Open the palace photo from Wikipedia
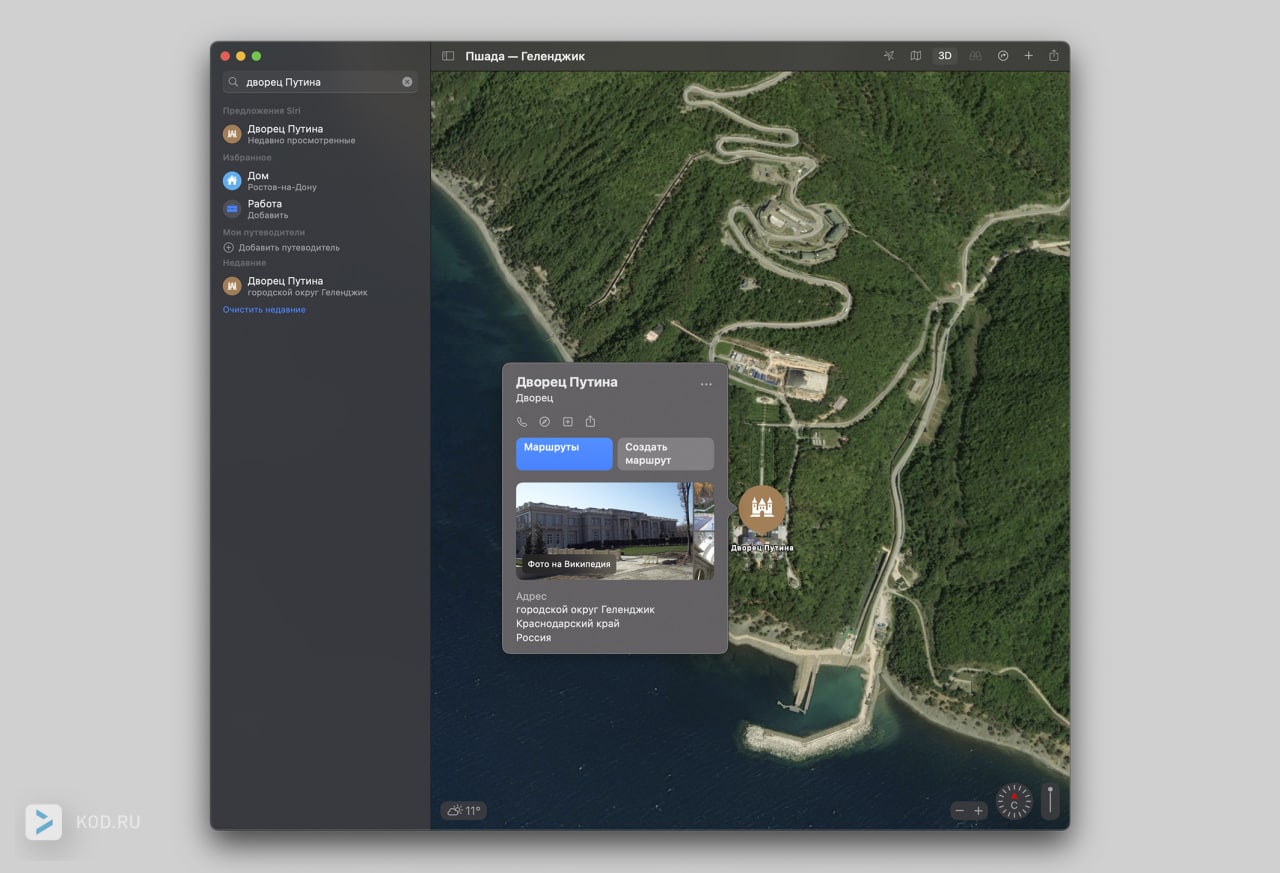This screenshot has height=873, width=1280. tap(603, 531)
